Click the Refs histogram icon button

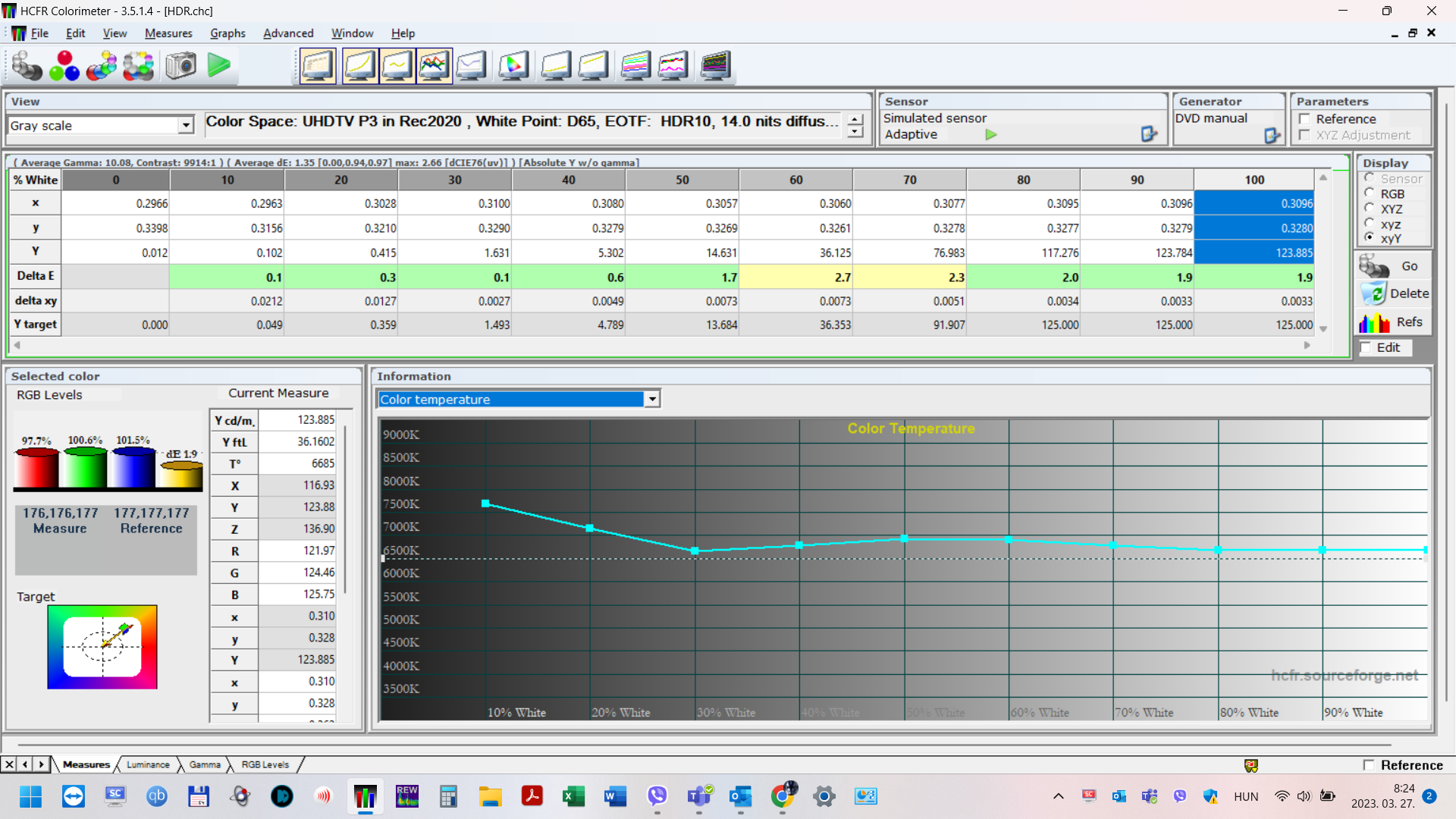click(1374, 323)
